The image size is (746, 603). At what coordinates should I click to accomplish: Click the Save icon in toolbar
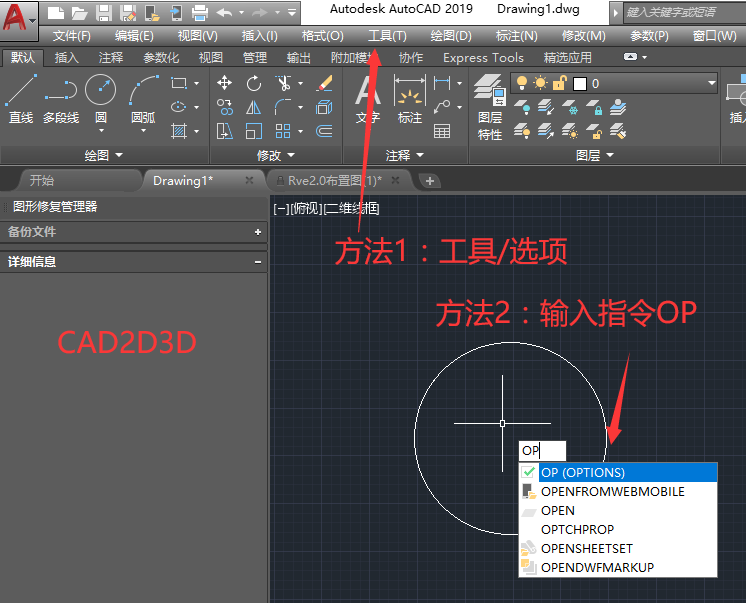coord(103,13)
